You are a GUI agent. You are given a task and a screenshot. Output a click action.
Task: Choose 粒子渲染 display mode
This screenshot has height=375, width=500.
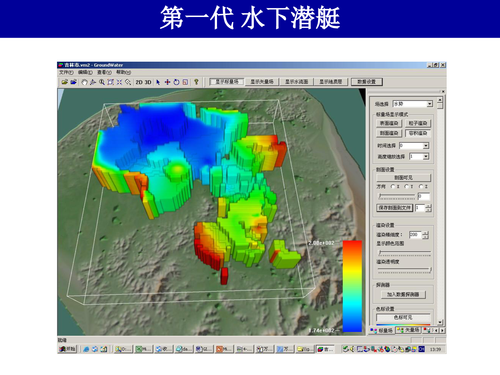click(x=418, y=123)
